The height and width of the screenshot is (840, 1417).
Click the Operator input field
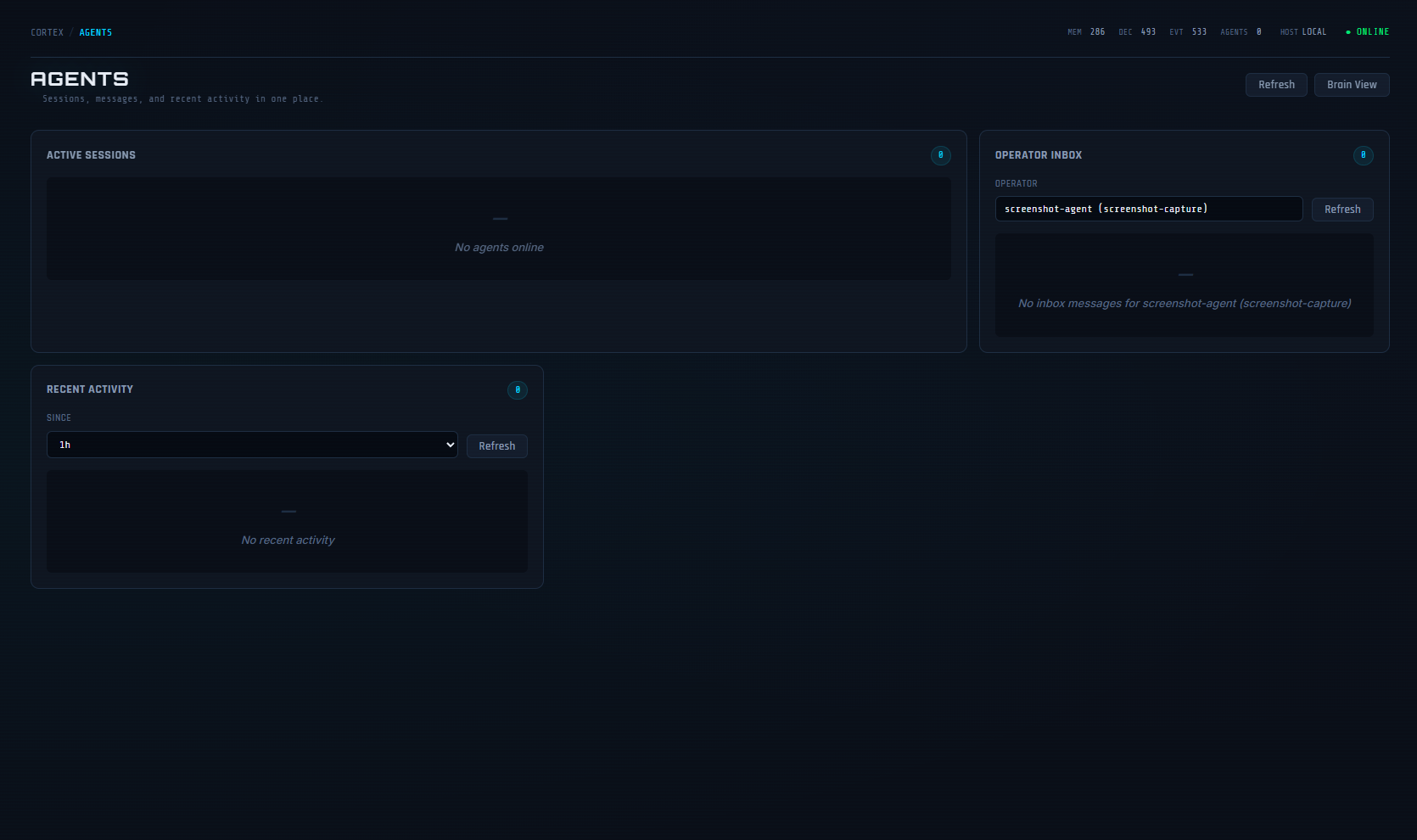(x=1149, y=209)
